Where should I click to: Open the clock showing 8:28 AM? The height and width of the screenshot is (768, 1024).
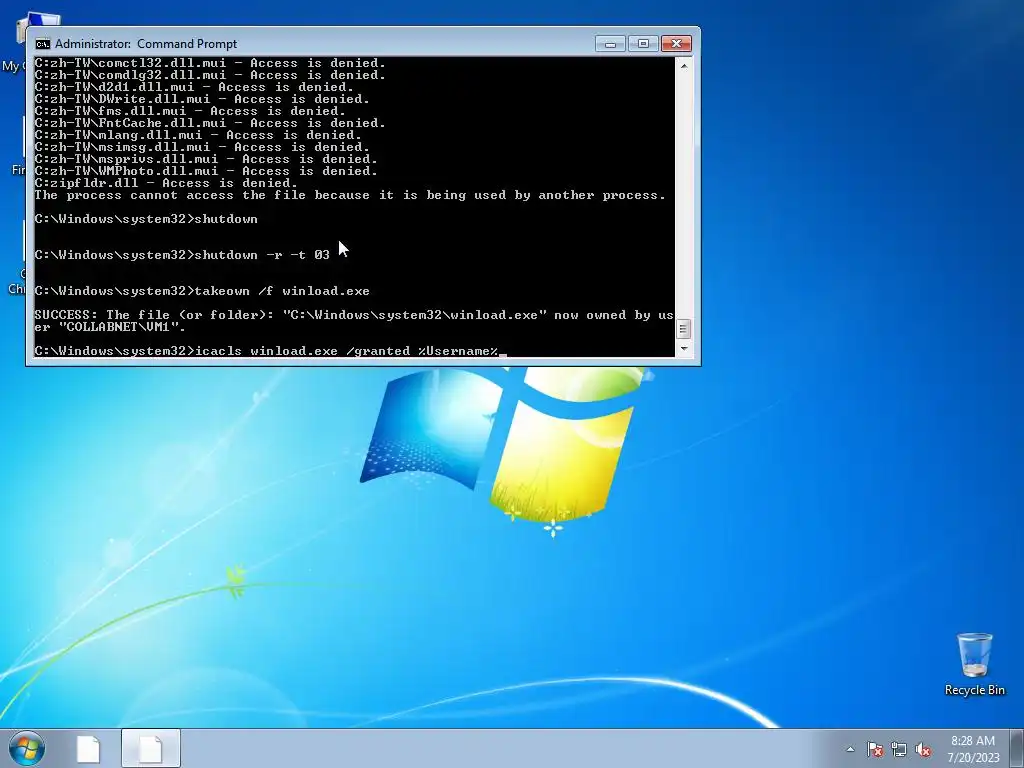pyautogui.click(x=973, y=749)
